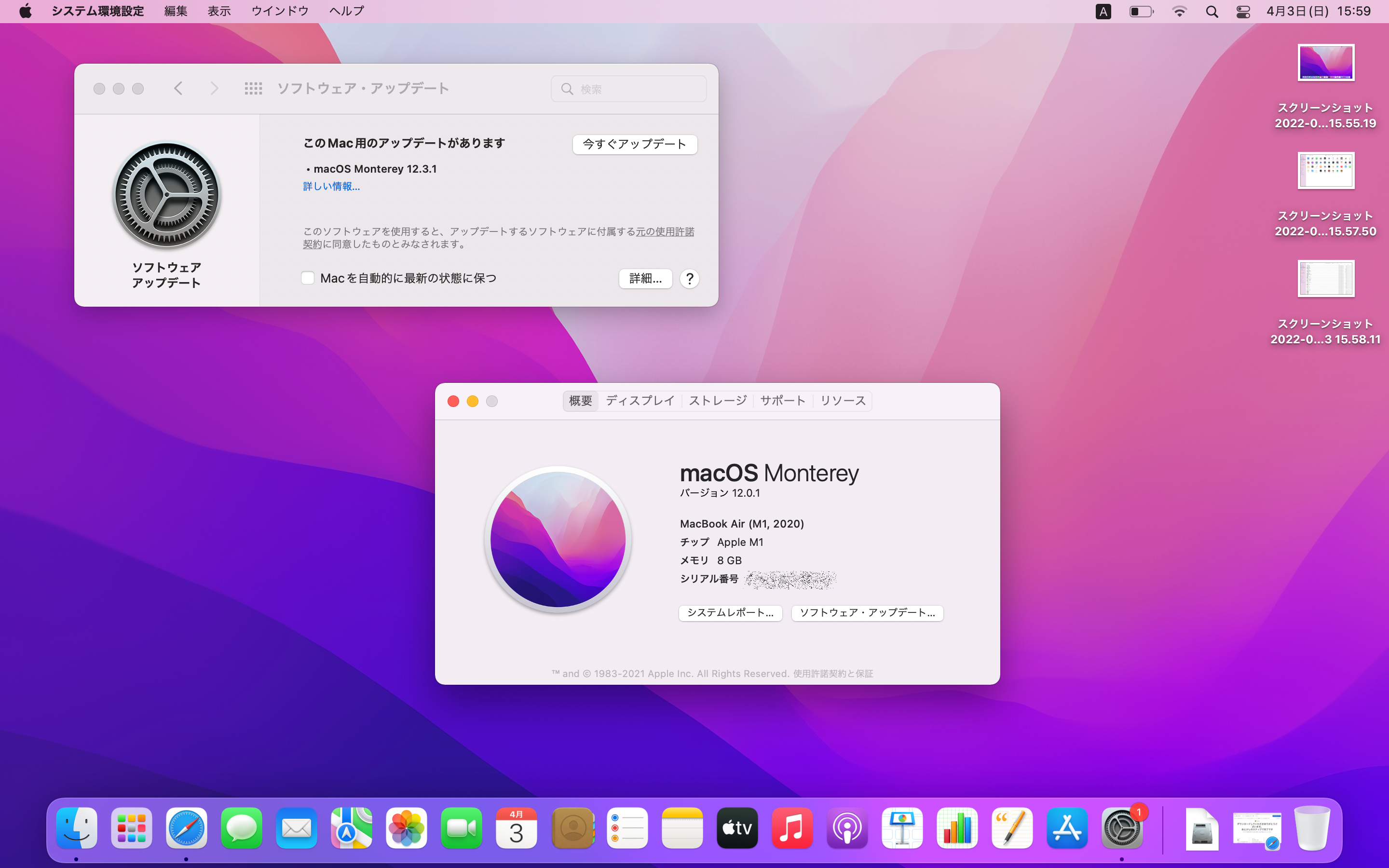Viewport: 1389px width, 868px height.
Task: Open システム環境設定 menu
Action: [97, 11]
